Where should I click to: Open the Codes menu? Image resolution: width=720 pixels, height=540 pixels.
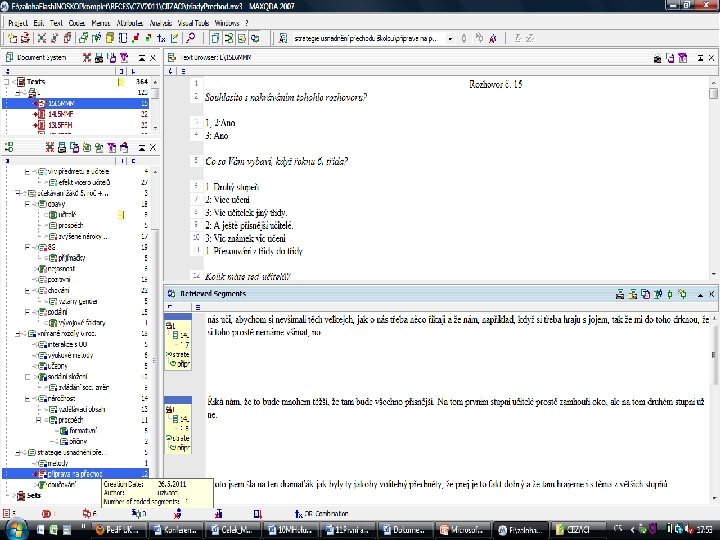pyautogui.click(x=77, y=22)
